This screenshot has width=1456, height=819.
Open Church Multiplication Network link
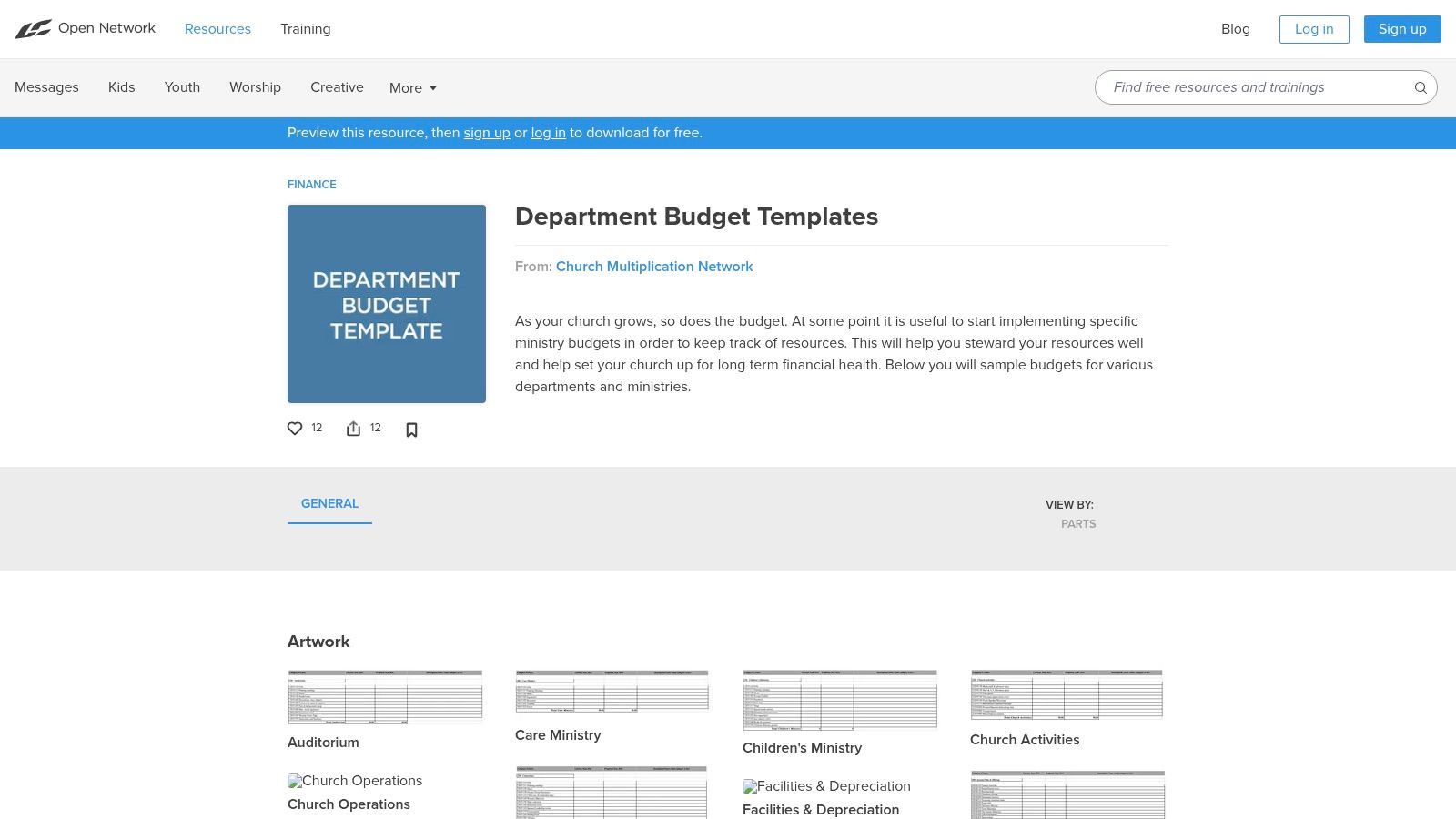coord(654,267)
